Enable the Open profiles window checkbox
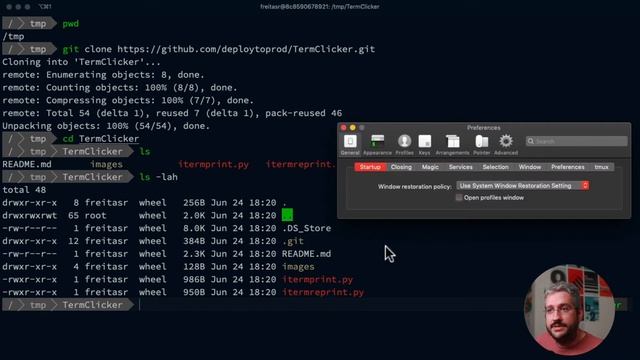Viewport: 640px width, 360px height. [x=459, y=198]
